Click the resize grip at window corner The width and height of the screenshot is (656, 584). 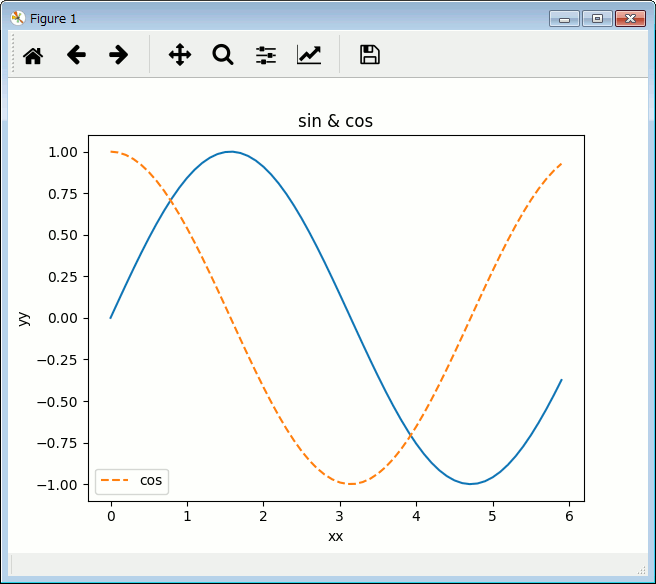(642, 570)
